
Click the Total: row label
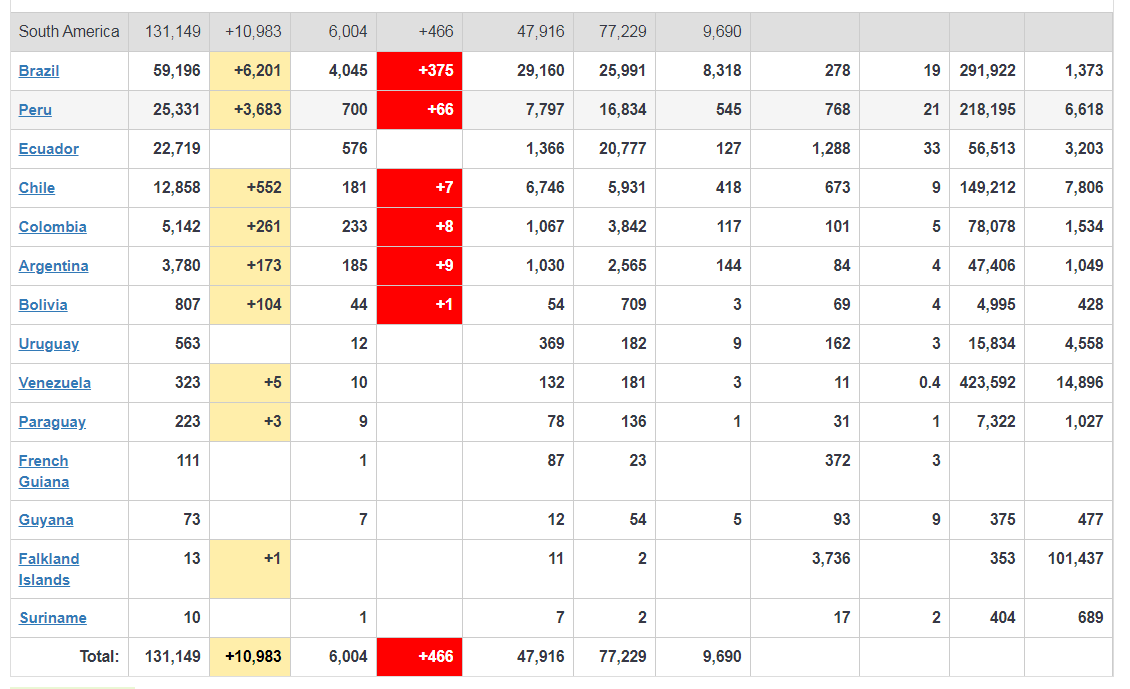[99, 657]
